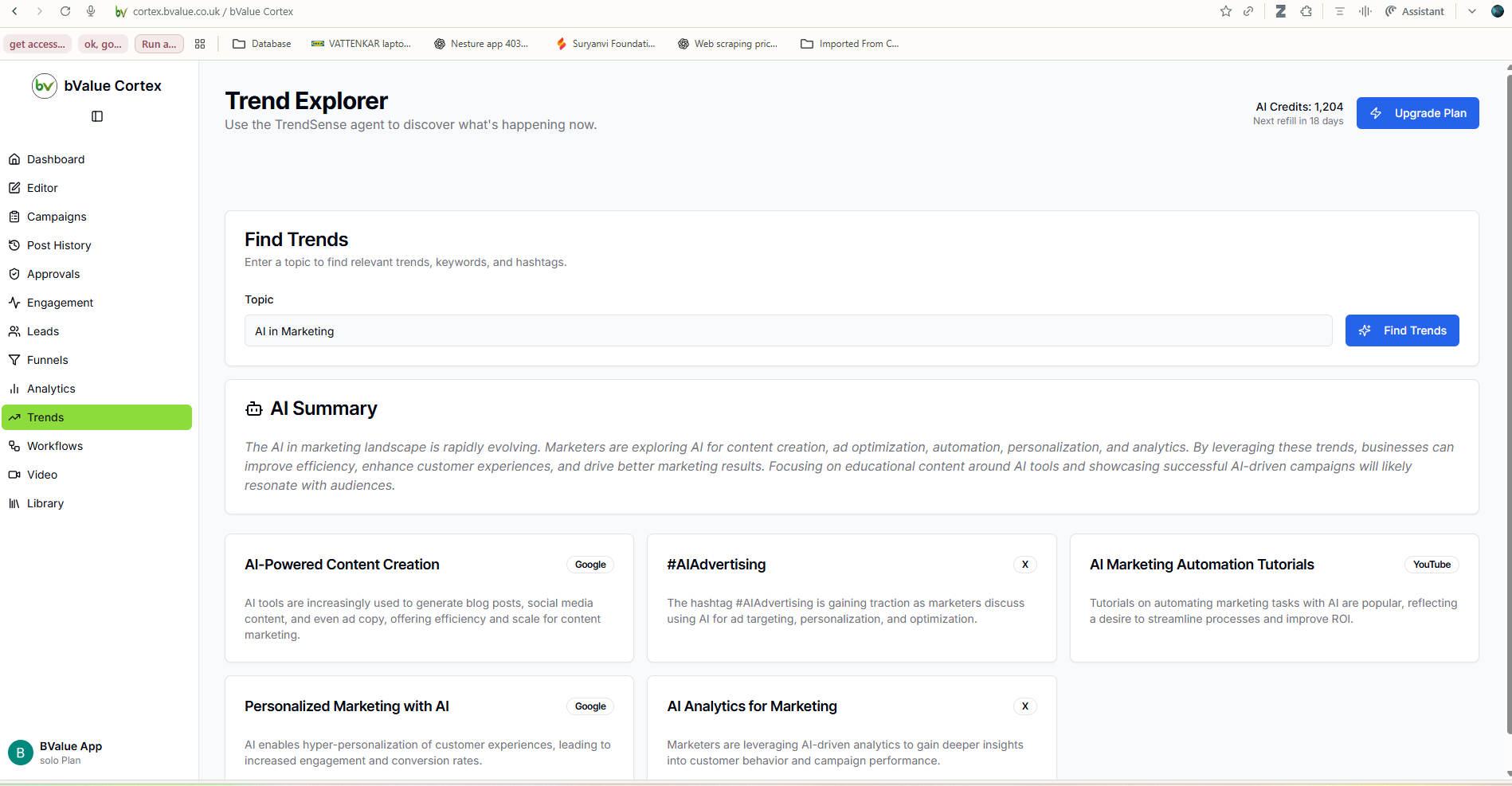1512x786 pixels.
Task: Open the browser profile chevron dropdown
Action: [x=1471, y=11]
